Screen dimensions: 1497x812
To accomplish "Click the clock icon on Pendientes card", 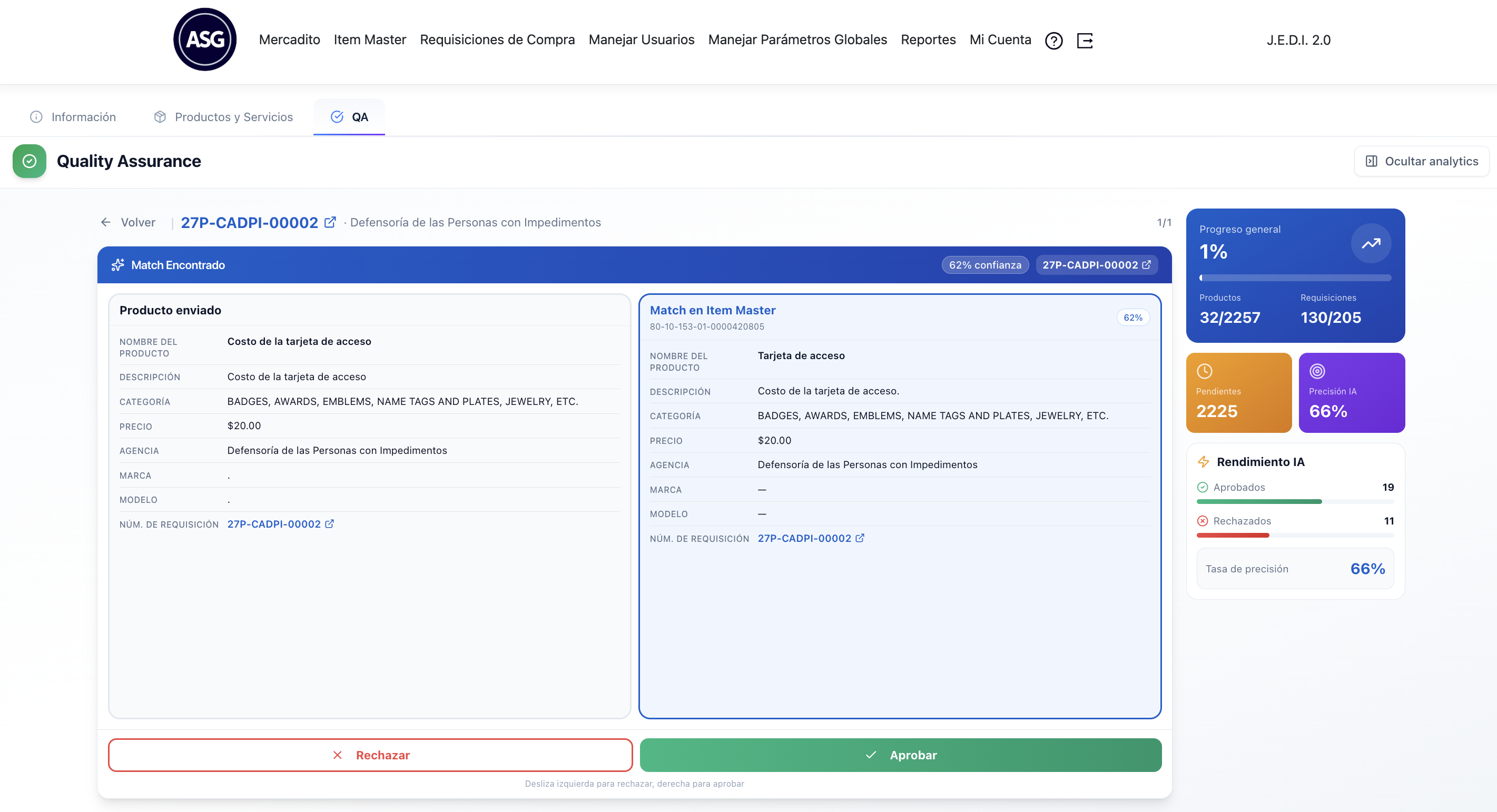I will [x=1204, y=371].
